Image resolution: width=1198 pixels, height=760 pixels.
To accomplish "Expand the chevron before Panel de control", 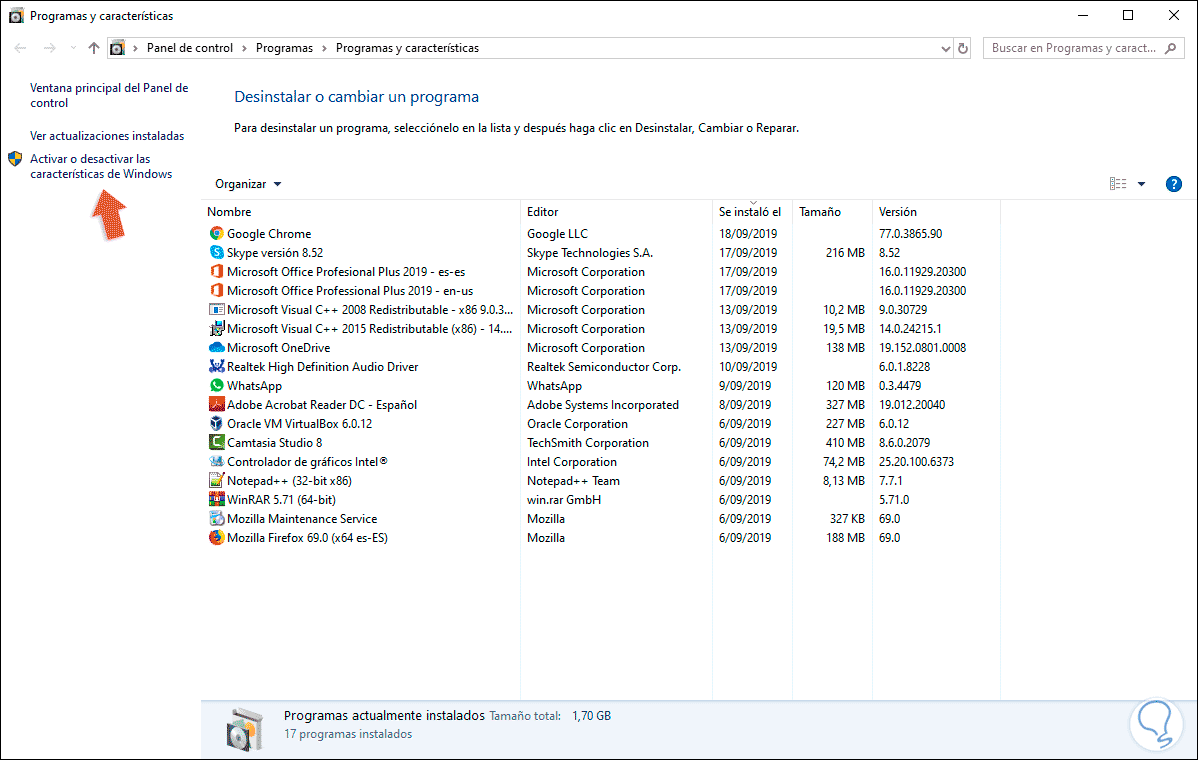I will pyautogui.click(x=135, y=48).
